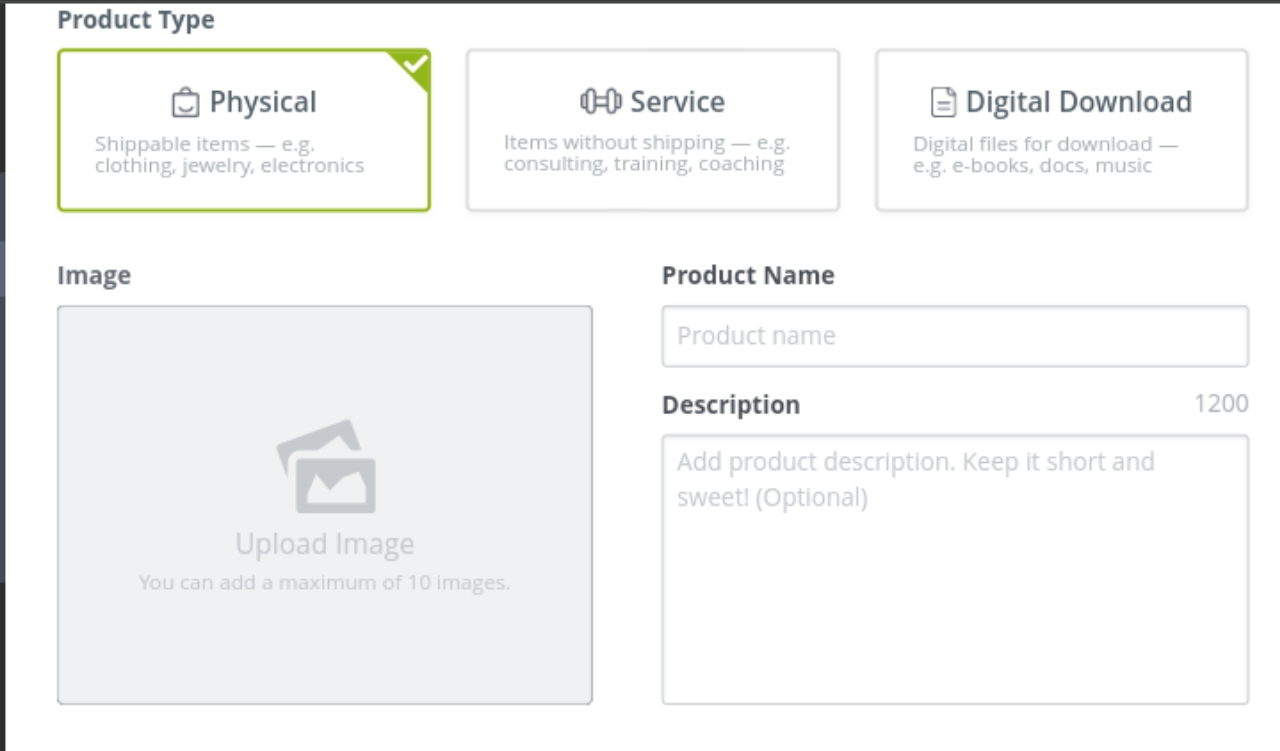Select Service as the product type
Viewport: 1280px width, 751px height.
(x=651, y=129)
